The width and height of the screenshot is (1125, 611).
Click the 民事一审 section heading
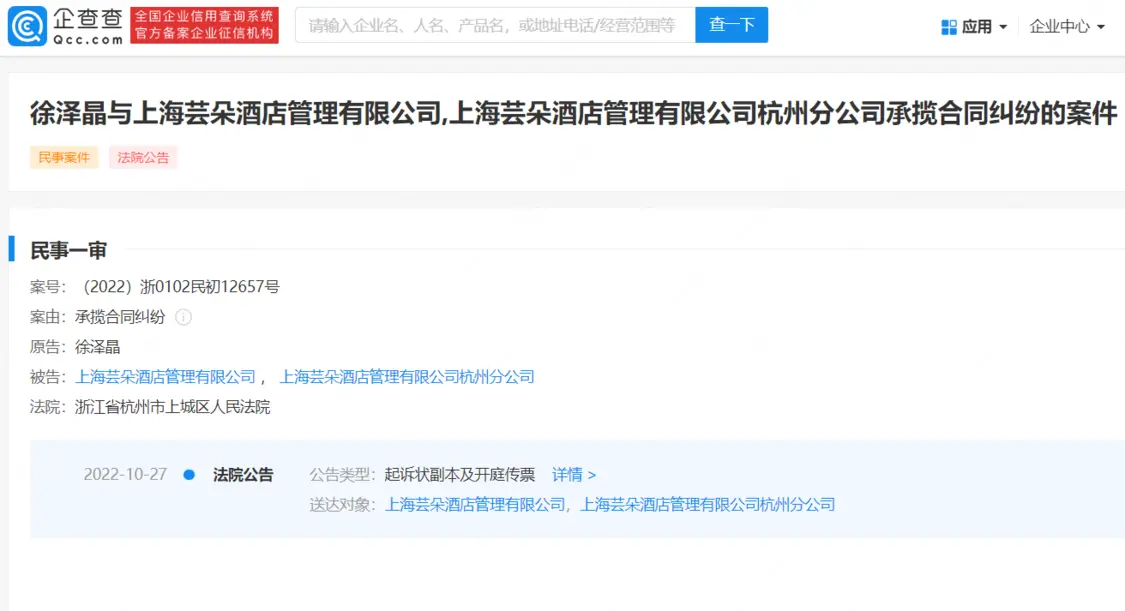click(x=68, y=250)
